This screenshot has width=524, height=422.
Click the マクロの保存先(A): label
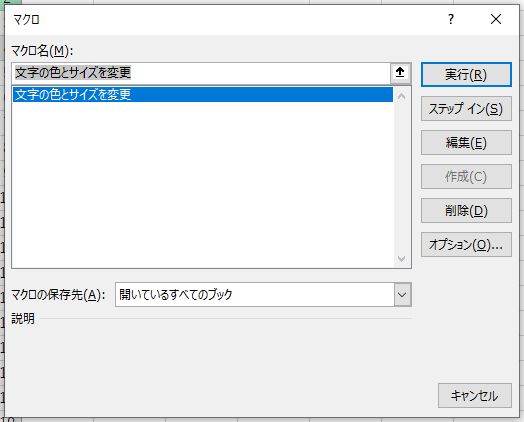pos(58,295)
